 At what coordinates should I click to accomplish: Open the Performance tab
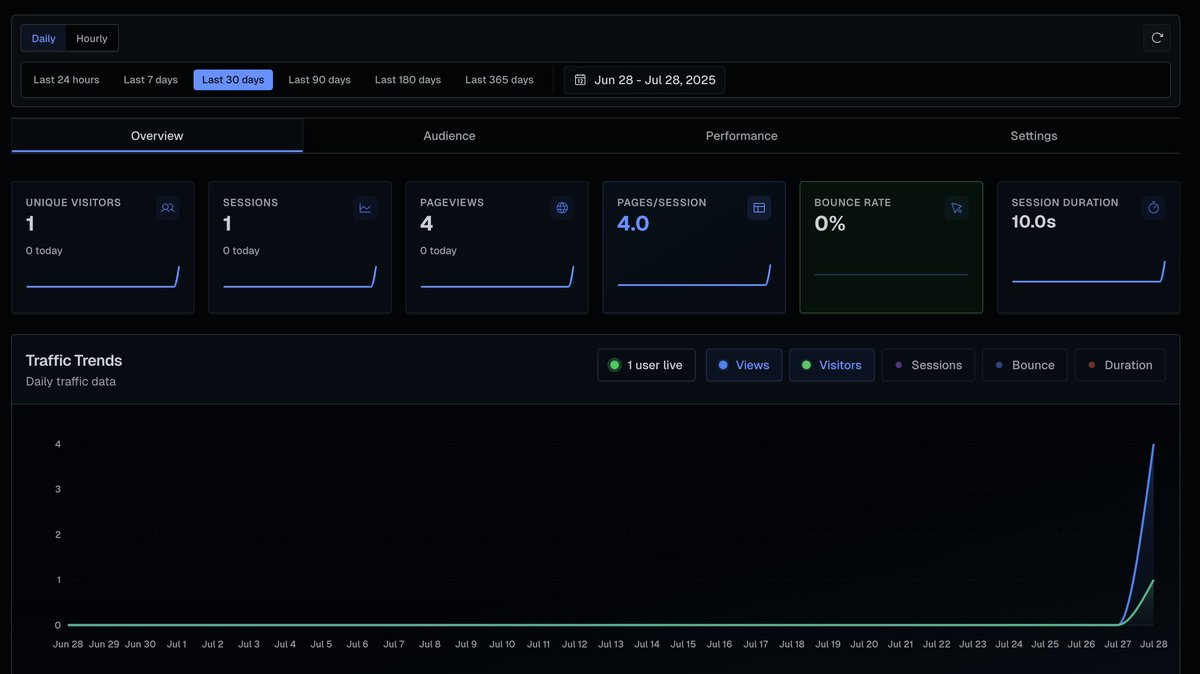741,135
